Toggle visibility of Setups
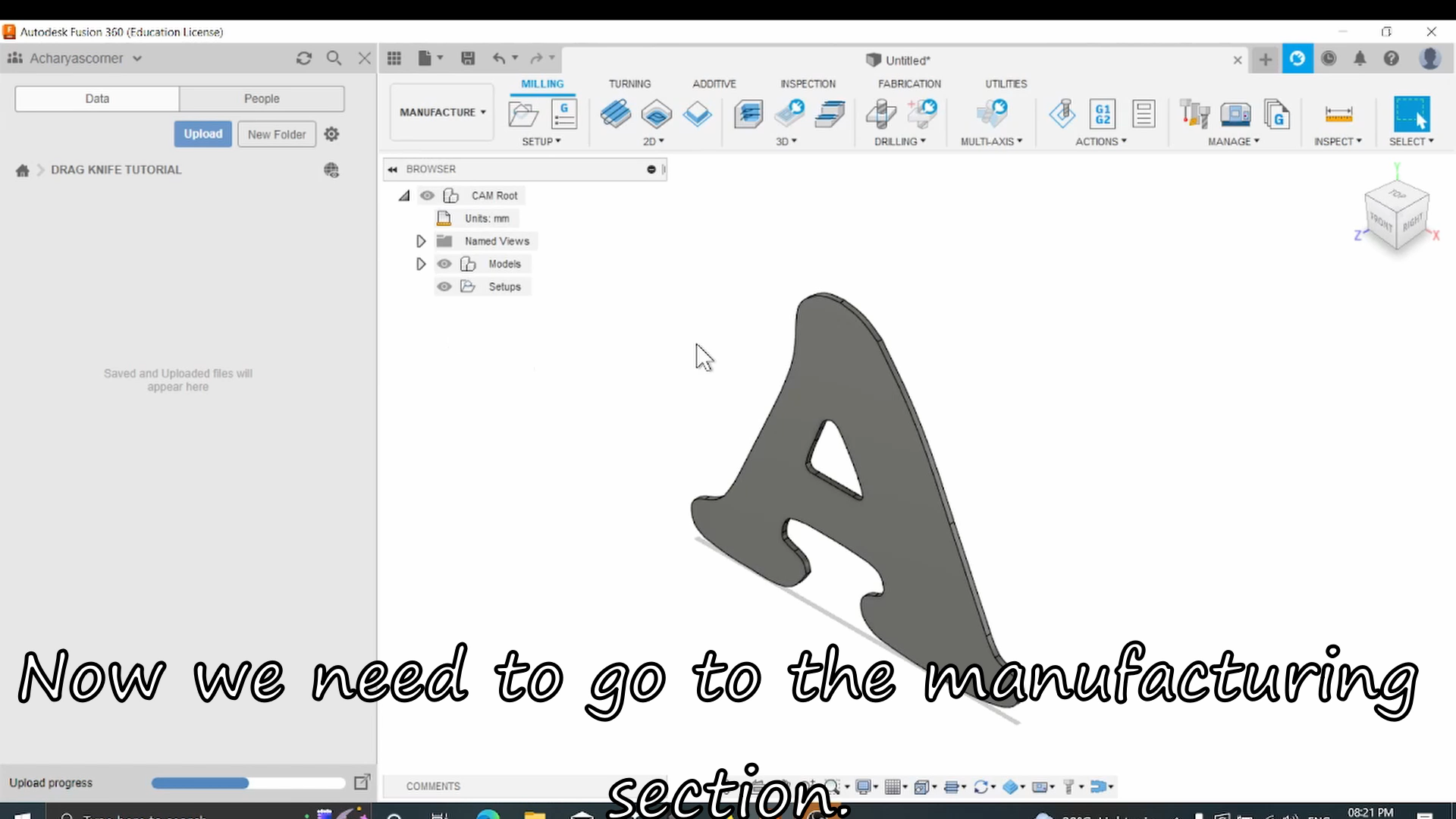This screenshot has width=1456, height=819. tap(444, 287)
